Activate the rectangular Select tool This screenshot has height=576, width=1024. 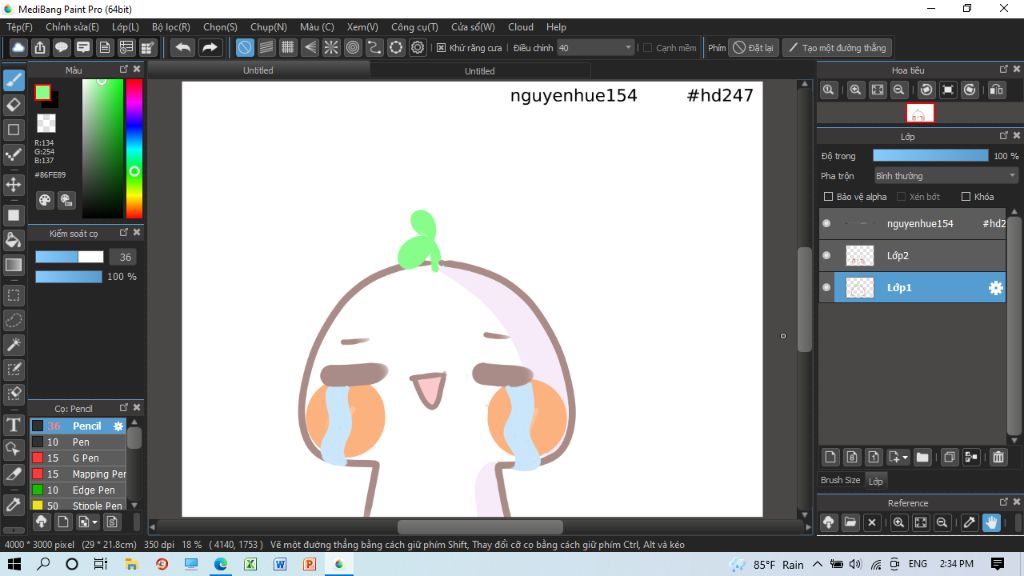14,295
